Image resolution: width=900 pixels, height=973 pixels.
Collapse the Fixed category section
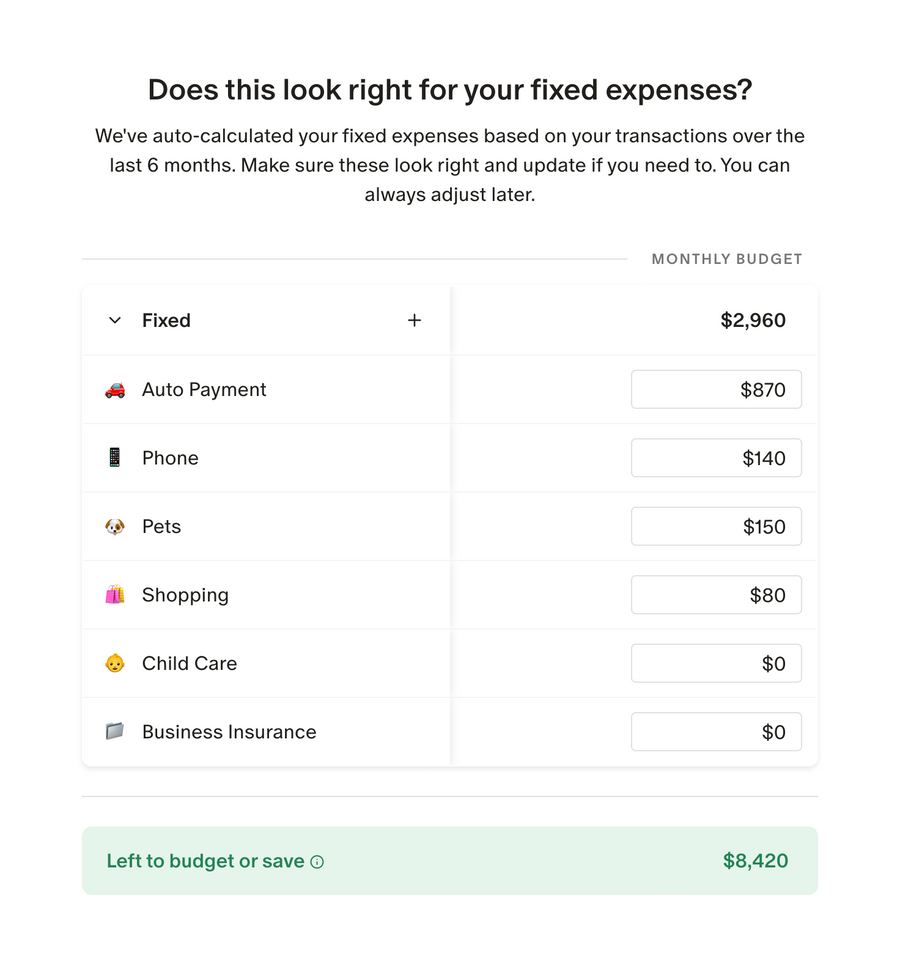pyautogui.click(x=114, y=320)
